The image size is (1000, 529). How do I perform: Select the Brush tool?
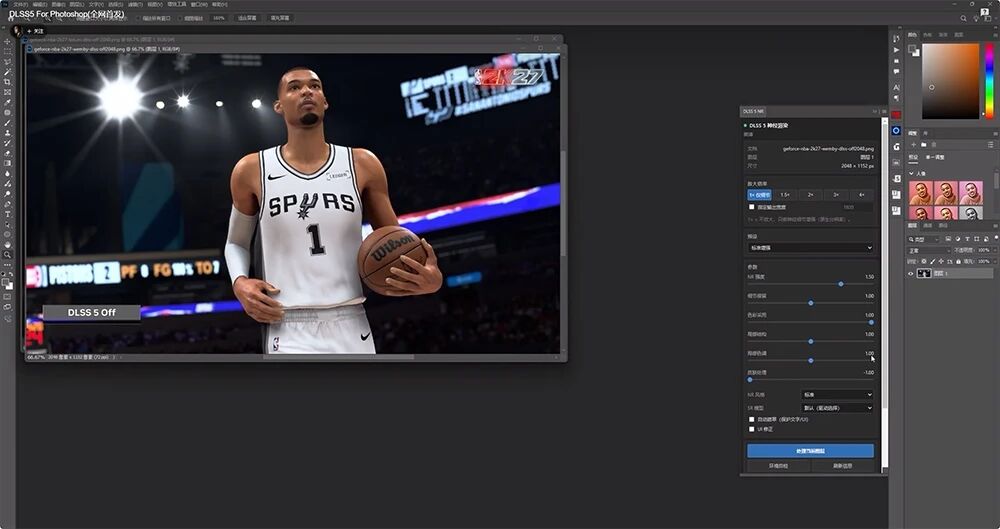click(8, 123)
